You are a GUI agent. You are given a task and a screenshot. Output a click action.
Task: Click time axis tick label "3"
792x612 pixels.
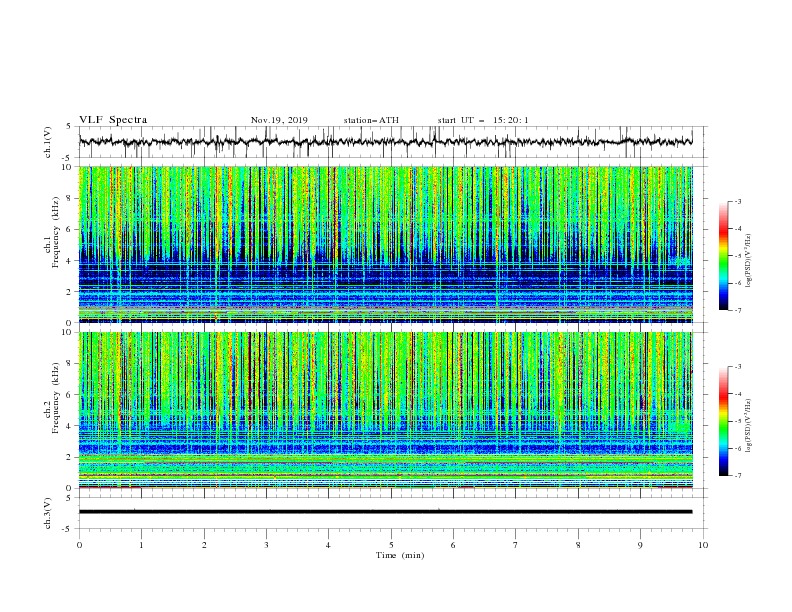click(x=266, y=545)
